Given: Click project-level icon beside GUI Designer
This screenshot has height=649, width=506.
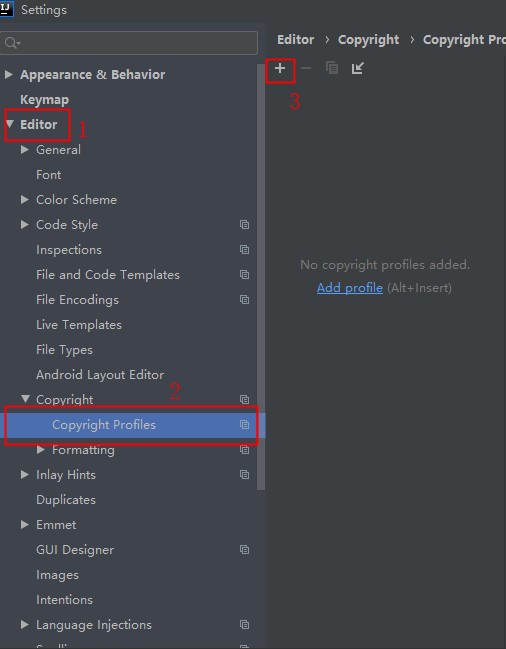Looking at the screenshot, I should 245,550.
